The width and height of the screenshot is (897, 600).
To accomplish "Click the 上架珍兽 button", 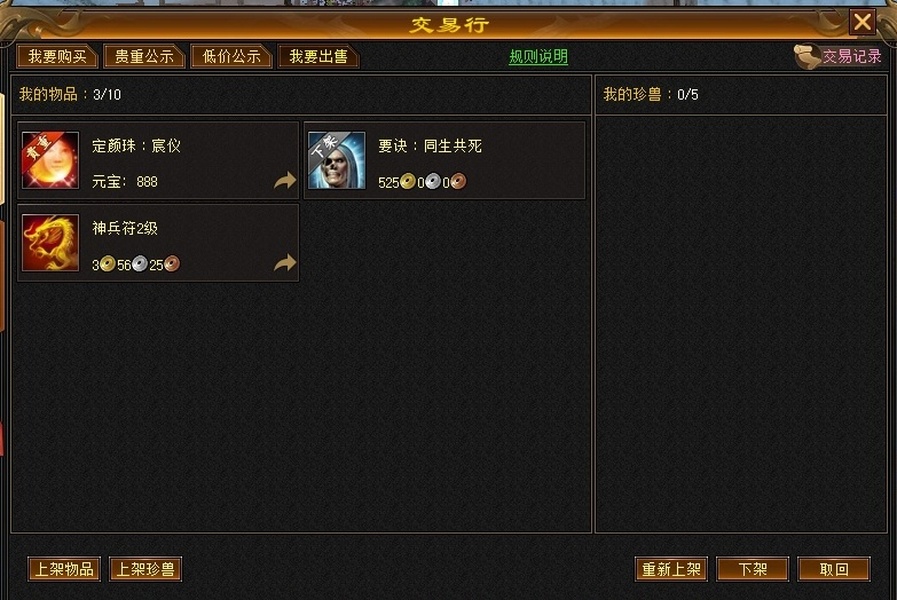I will 145,569.
